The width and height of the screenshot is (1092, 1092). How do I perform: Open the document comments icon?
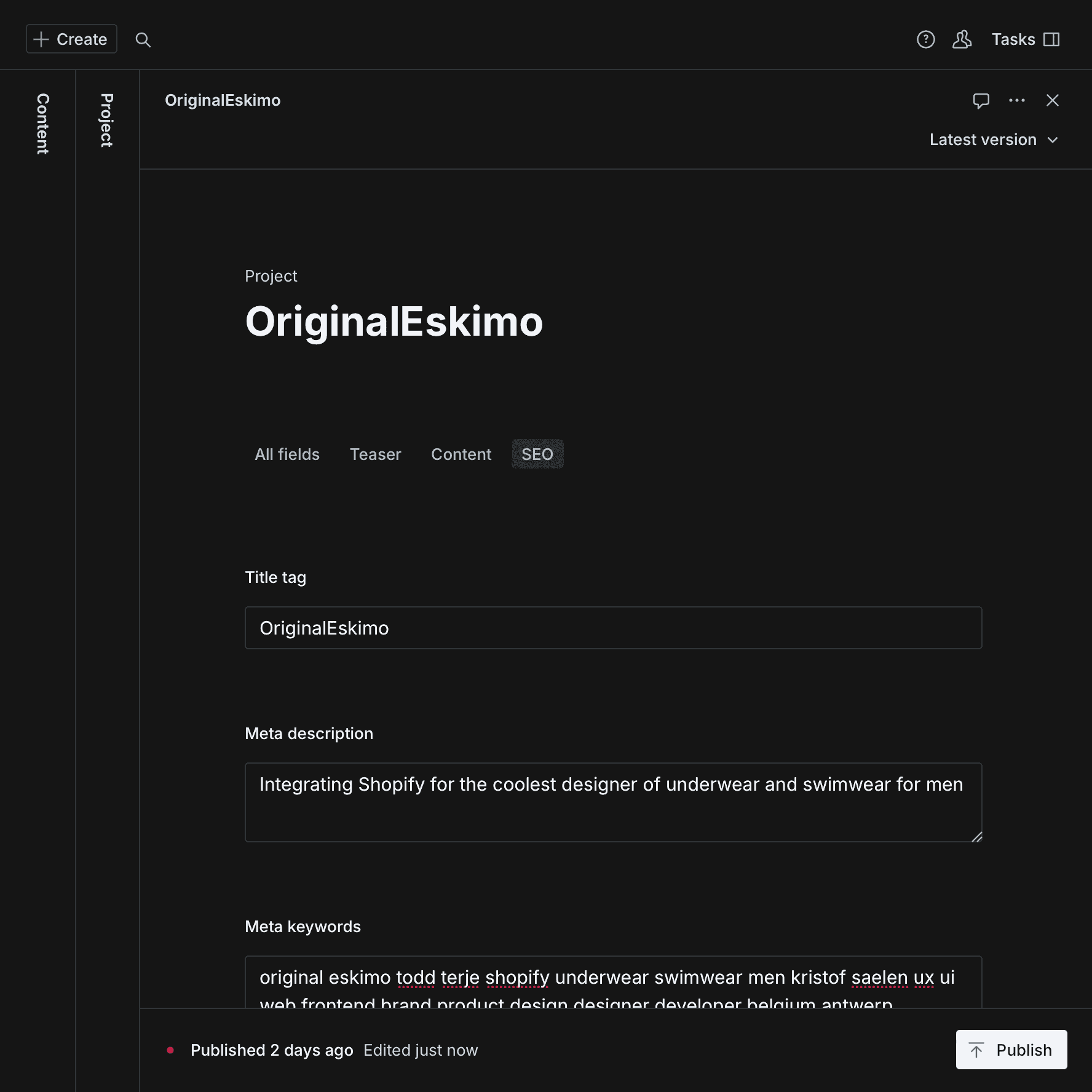coord(981,100)
